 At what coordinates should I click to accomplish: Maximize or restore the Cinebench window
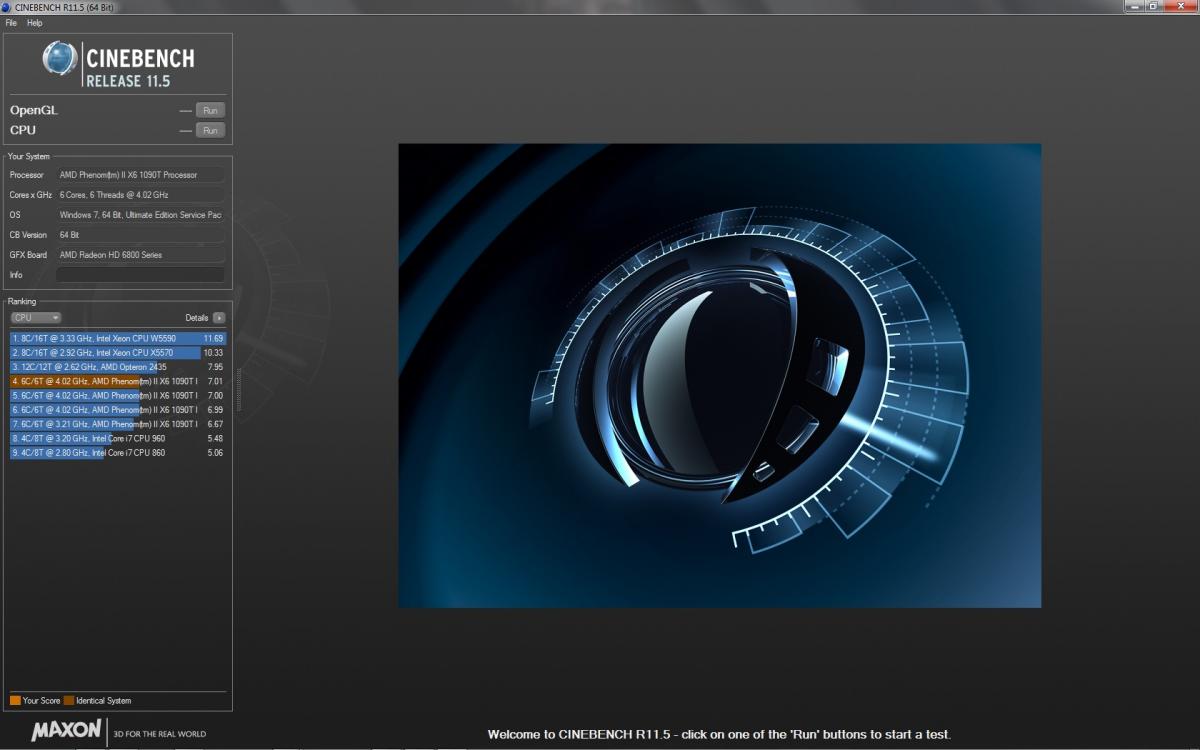[x=1152, y=6]
